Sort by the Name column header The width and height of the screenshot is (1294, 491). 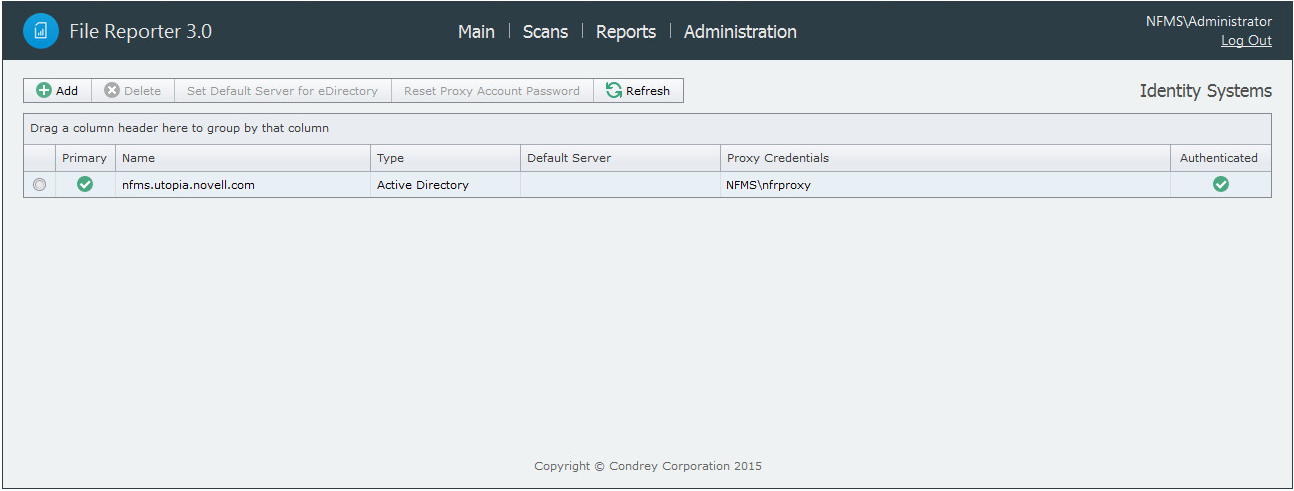[138, 158]
